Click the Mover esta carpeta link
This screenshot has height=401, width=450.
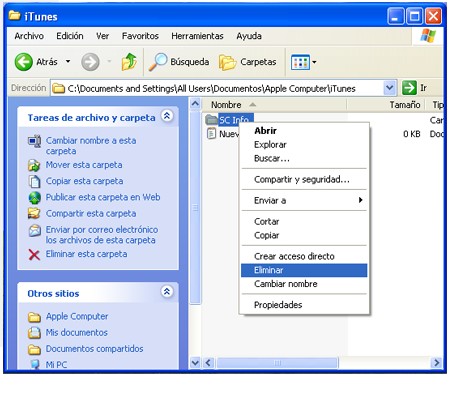pyautogui.click(x=84, y=165)
